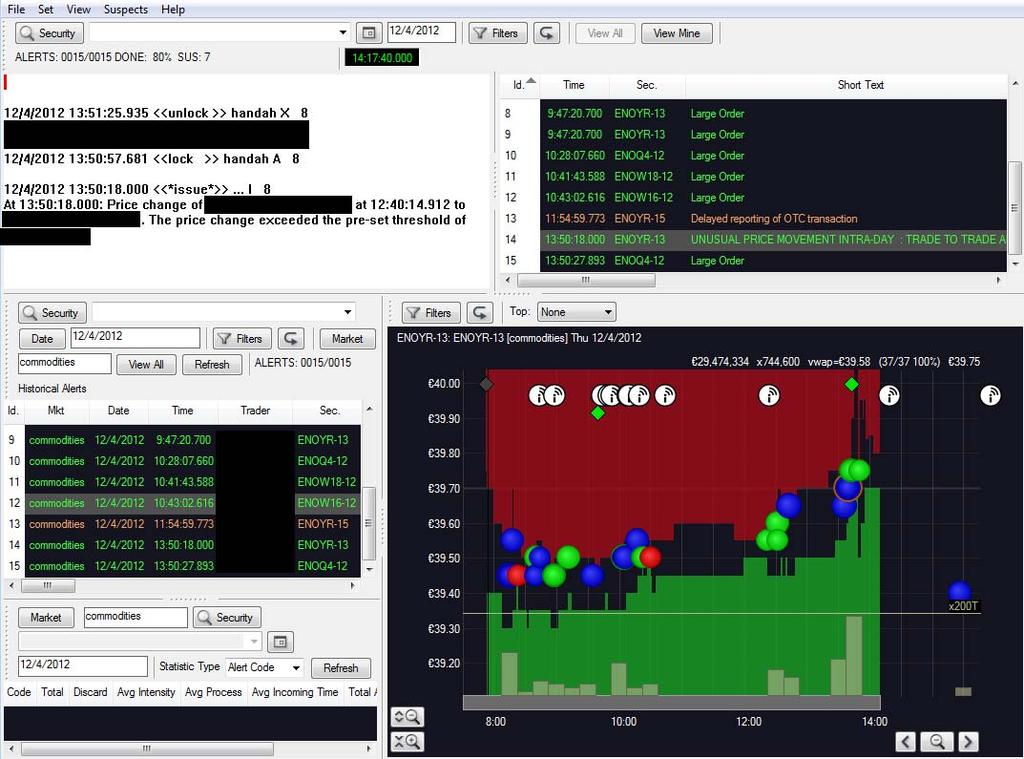Click the zoom reset icon at the chart's bottom left
This screenshot has height=759, width=1024.
coord(407,741)
